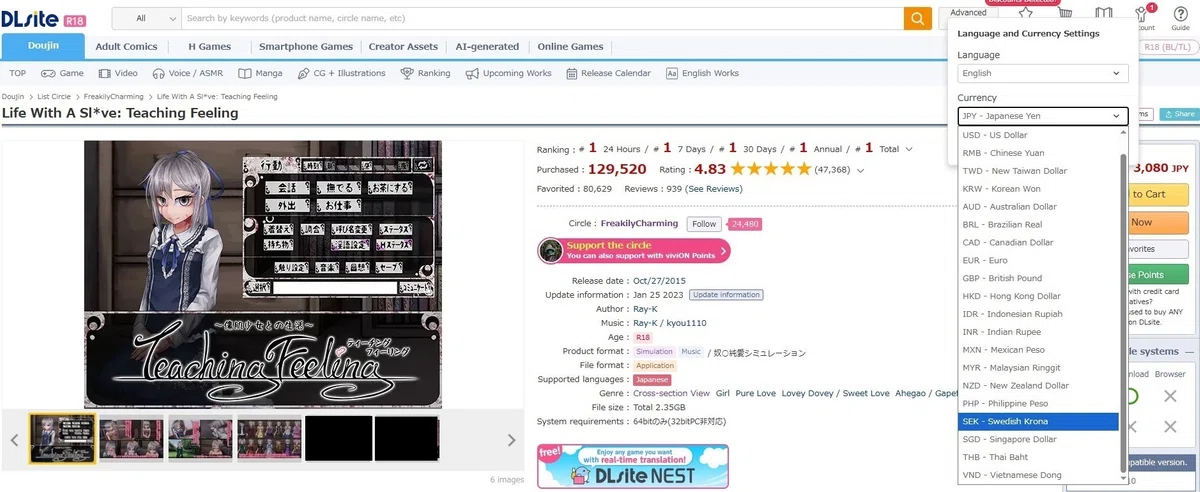Click the Share button icon
1200x492 pixels.
[1177, 114]
